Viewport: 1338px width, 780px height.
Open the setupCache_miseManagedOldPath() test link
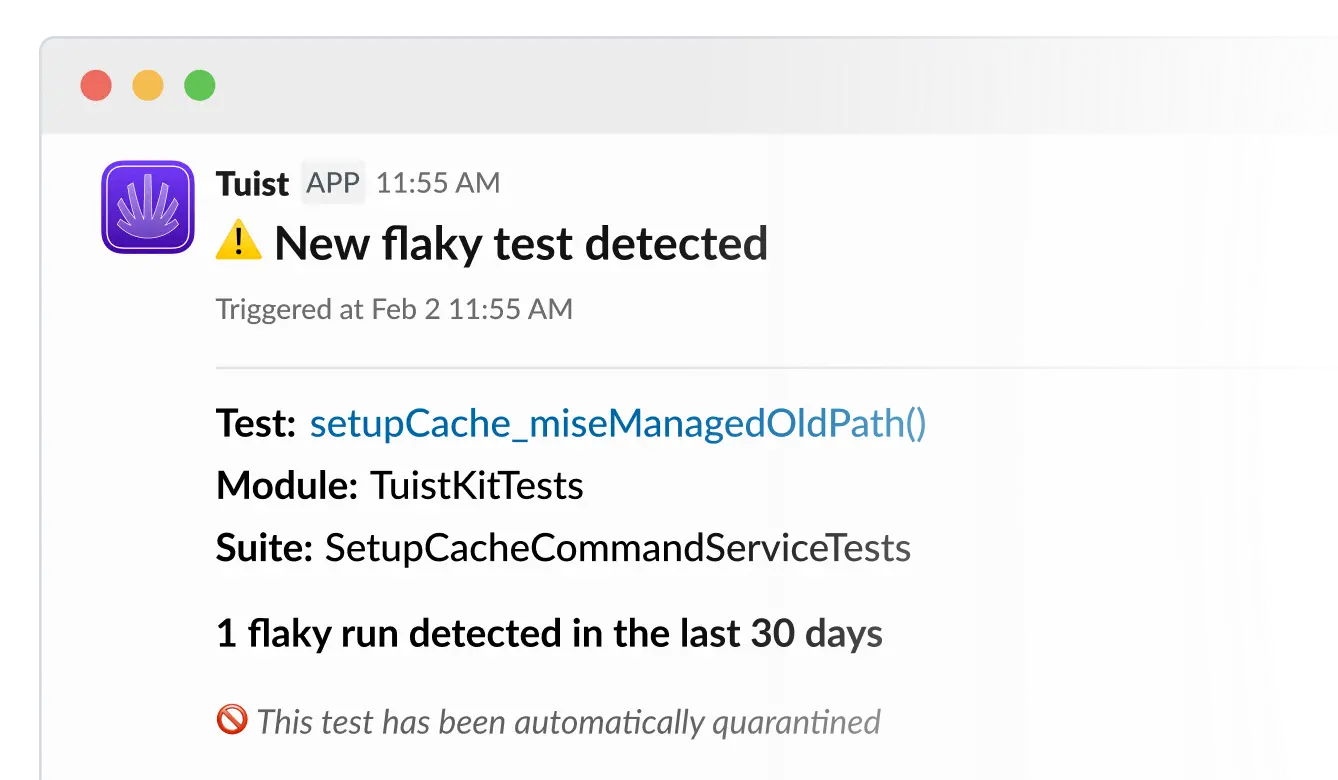(x=617, y=423)
